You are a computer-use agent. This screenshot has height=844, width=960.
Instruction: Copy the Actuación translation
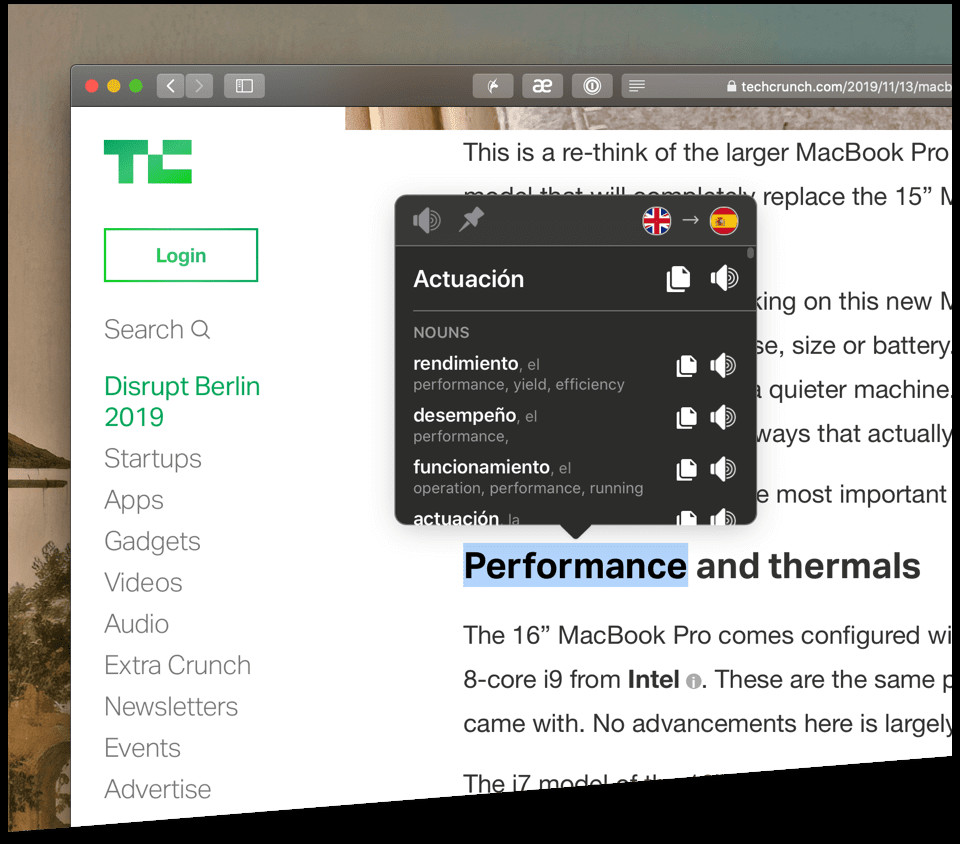point(678,278)
